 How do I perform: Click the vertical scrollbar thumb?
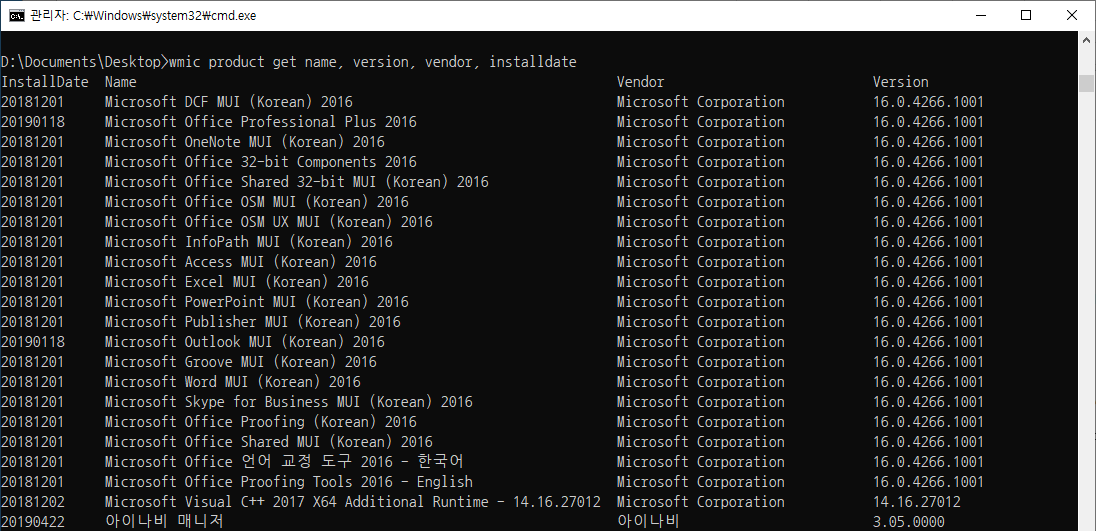pos(1086,83)
